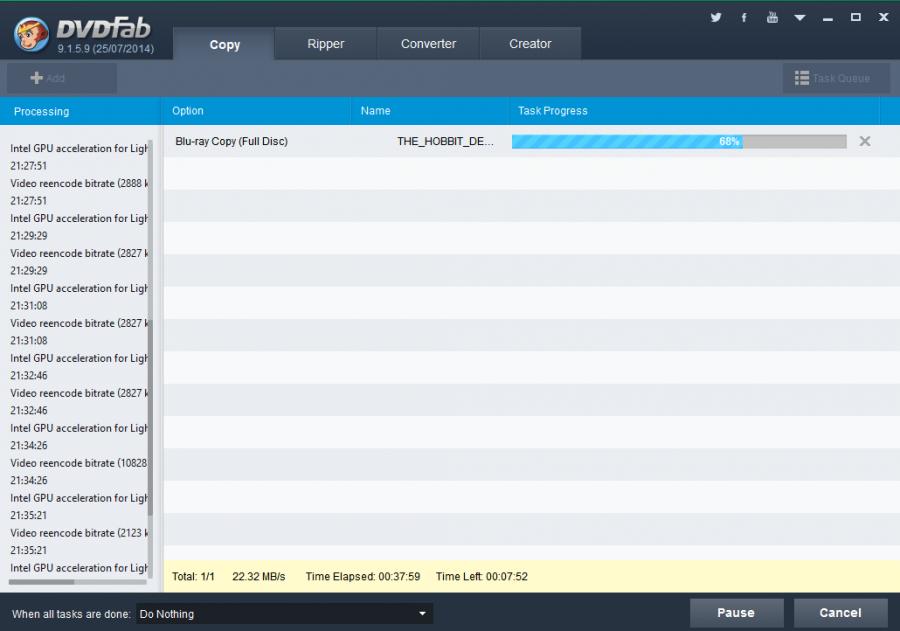Open the Facebook link icon
900x631 pixels.
pyautogui.click(x=744, y=18)
